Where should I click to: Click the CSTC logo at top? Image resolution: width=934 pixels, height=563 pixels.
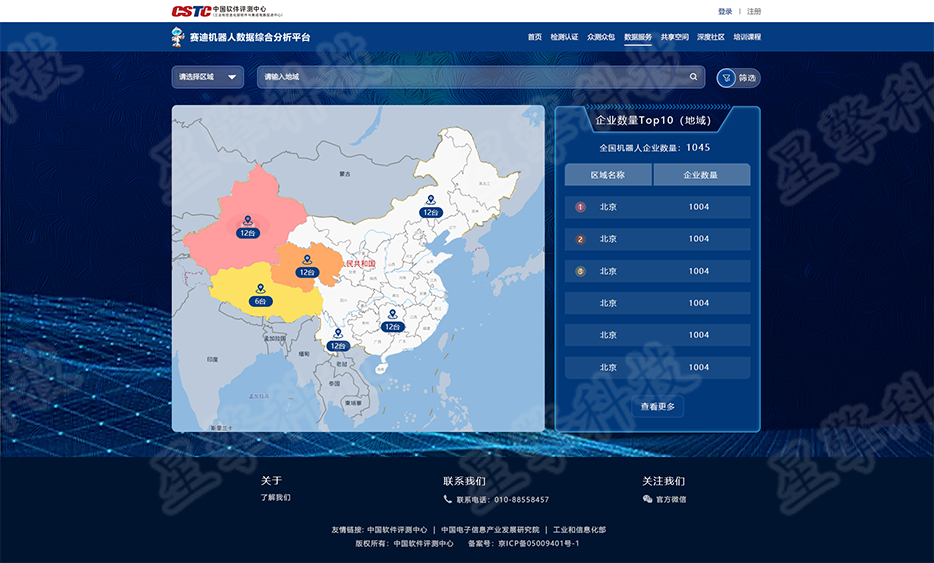pos(191,11)
